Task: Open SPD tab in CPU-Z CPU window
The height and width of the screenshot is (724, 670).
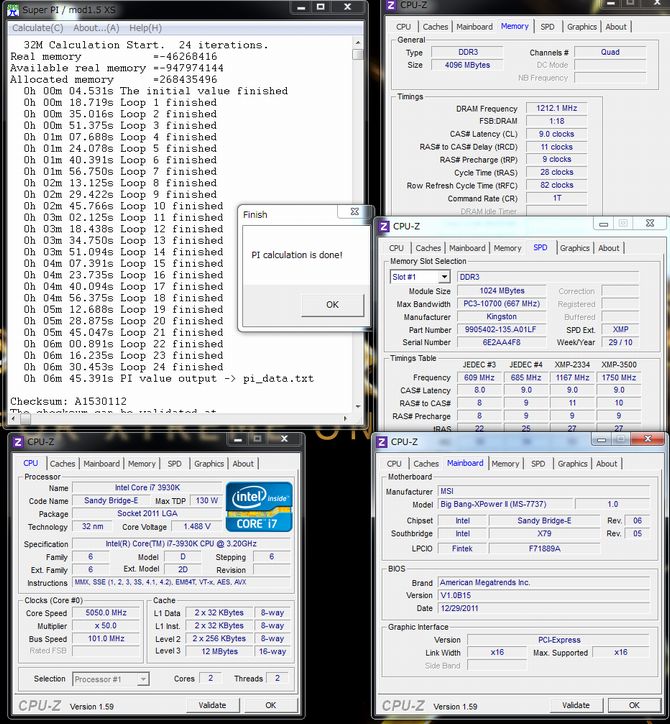Action: (175, 464)
